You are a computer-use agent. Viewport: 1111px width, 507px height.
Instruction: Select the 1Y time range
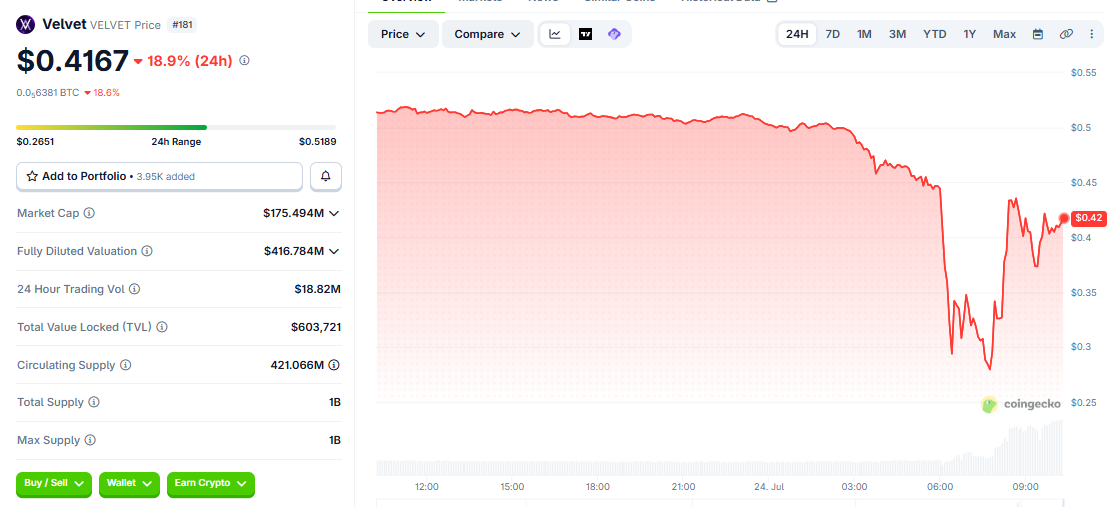970,34
